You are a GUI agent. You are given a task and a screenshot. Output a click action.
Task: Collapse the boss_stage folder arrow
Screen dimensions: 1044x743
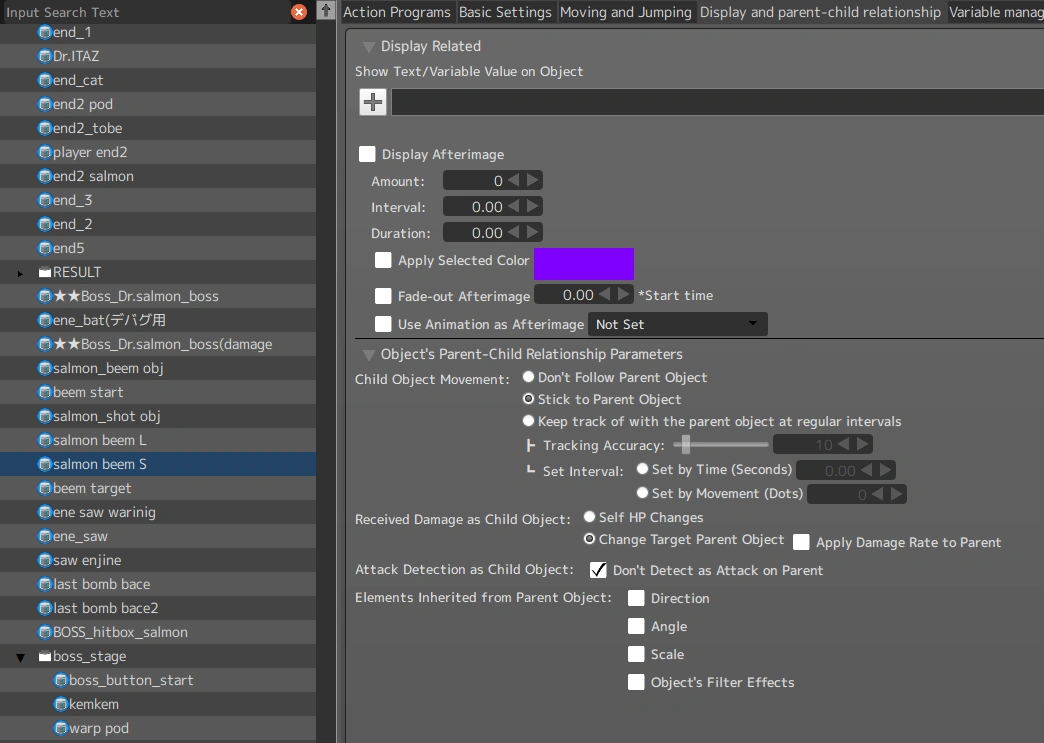[21, 657]
